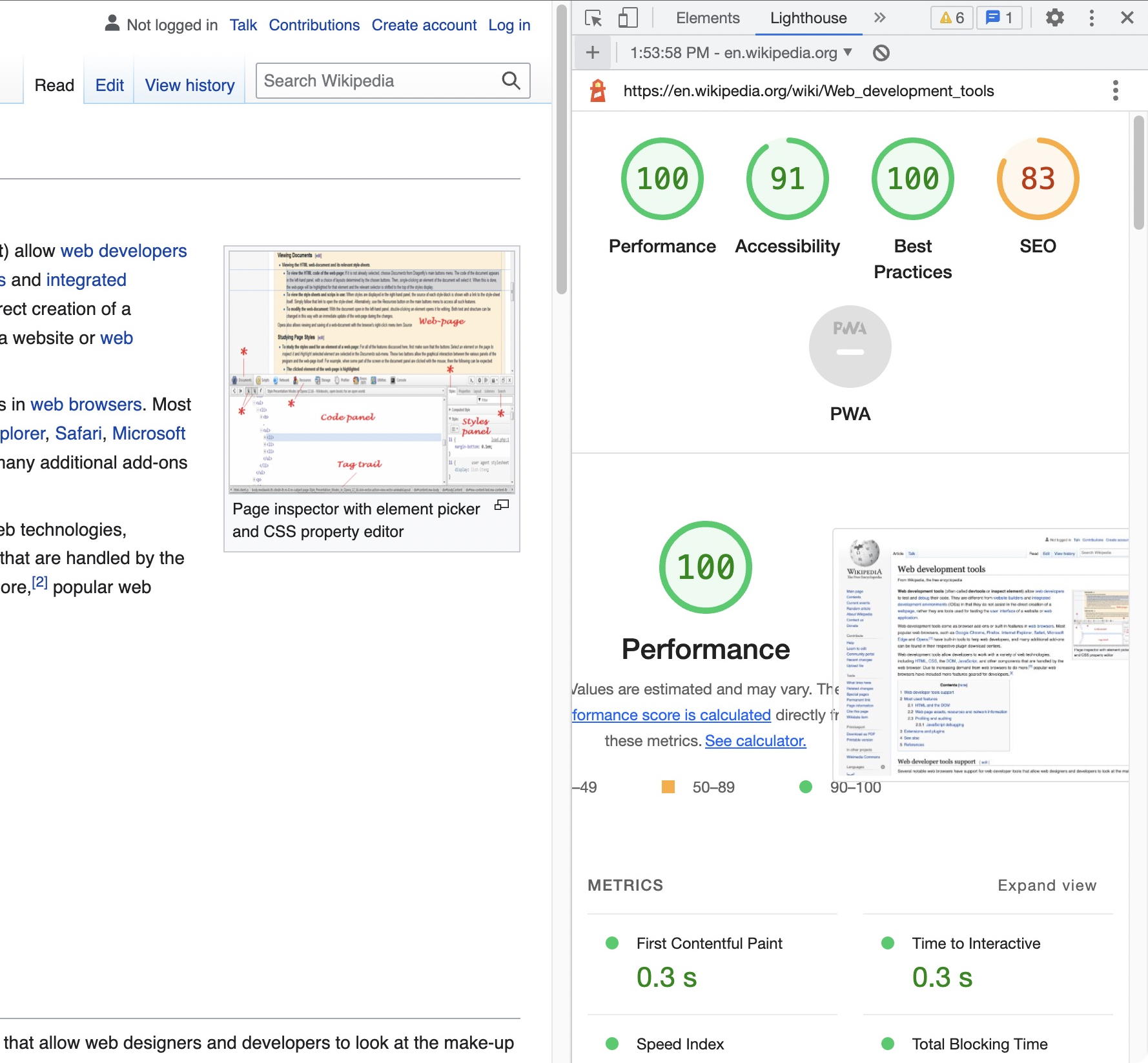Click the messages counter badge showing 1

click(x=999, y=18)
